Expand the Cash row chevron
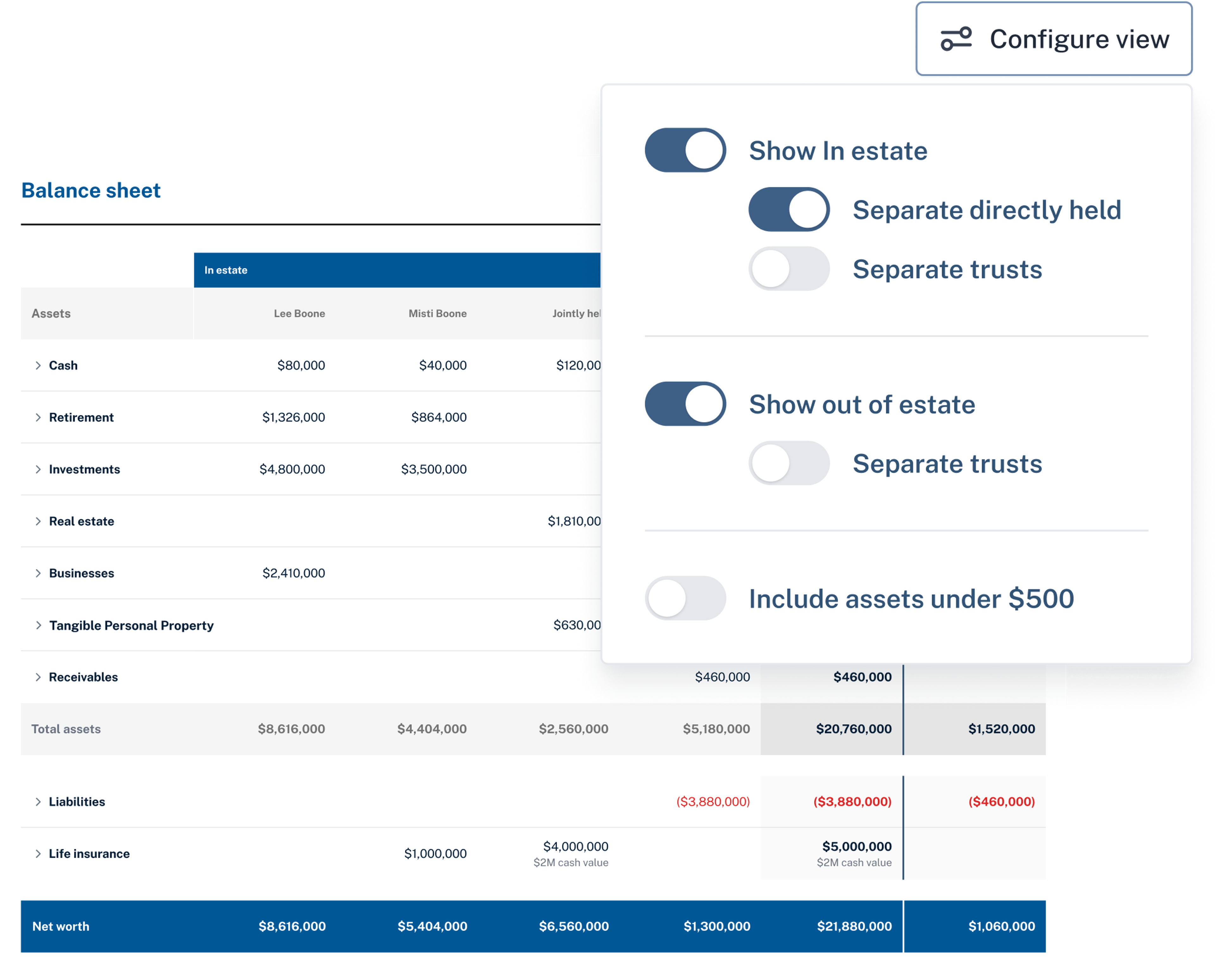 (x=38, y=365)
